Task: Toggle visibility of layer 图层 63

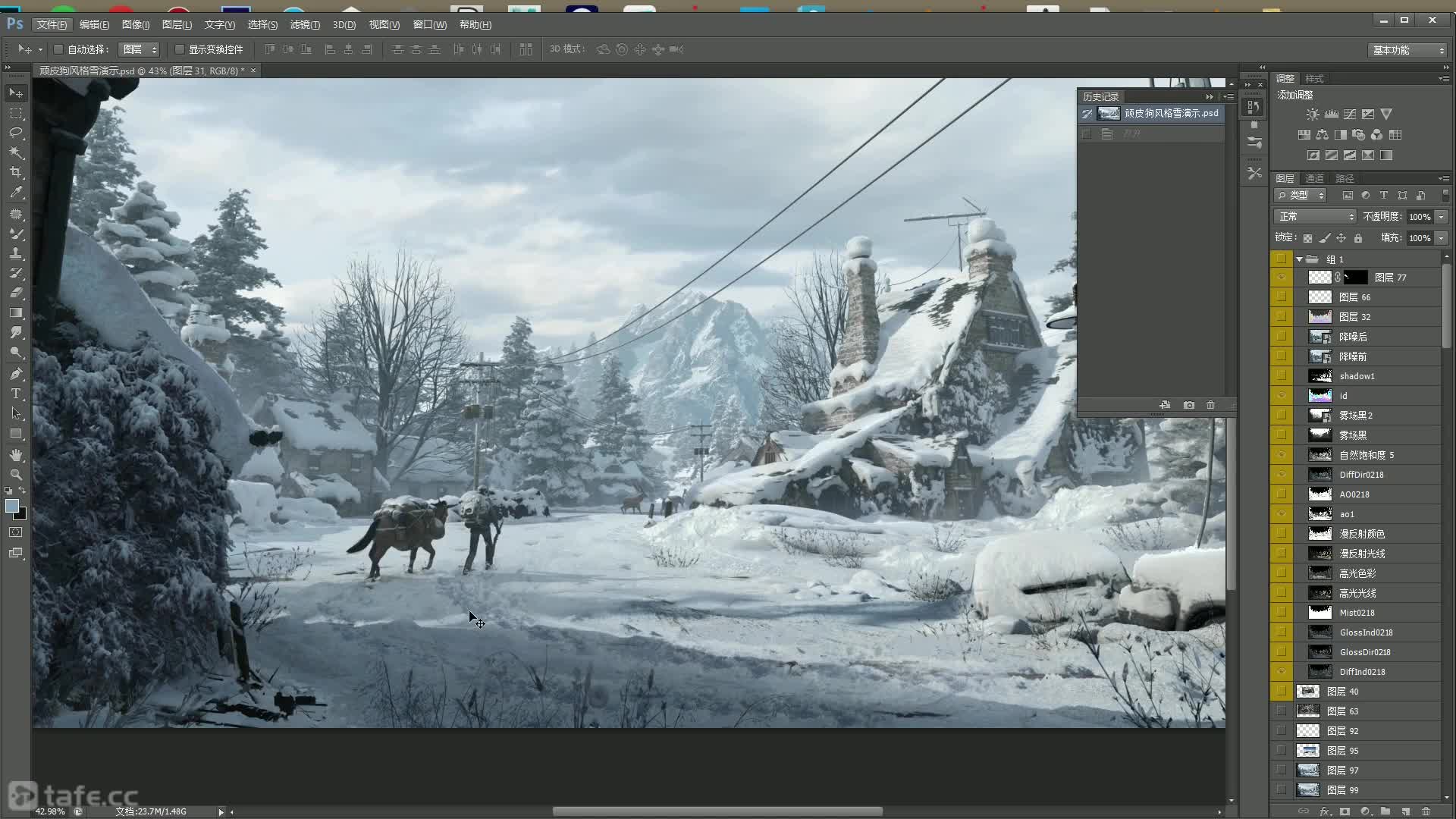Action: 1282,711
